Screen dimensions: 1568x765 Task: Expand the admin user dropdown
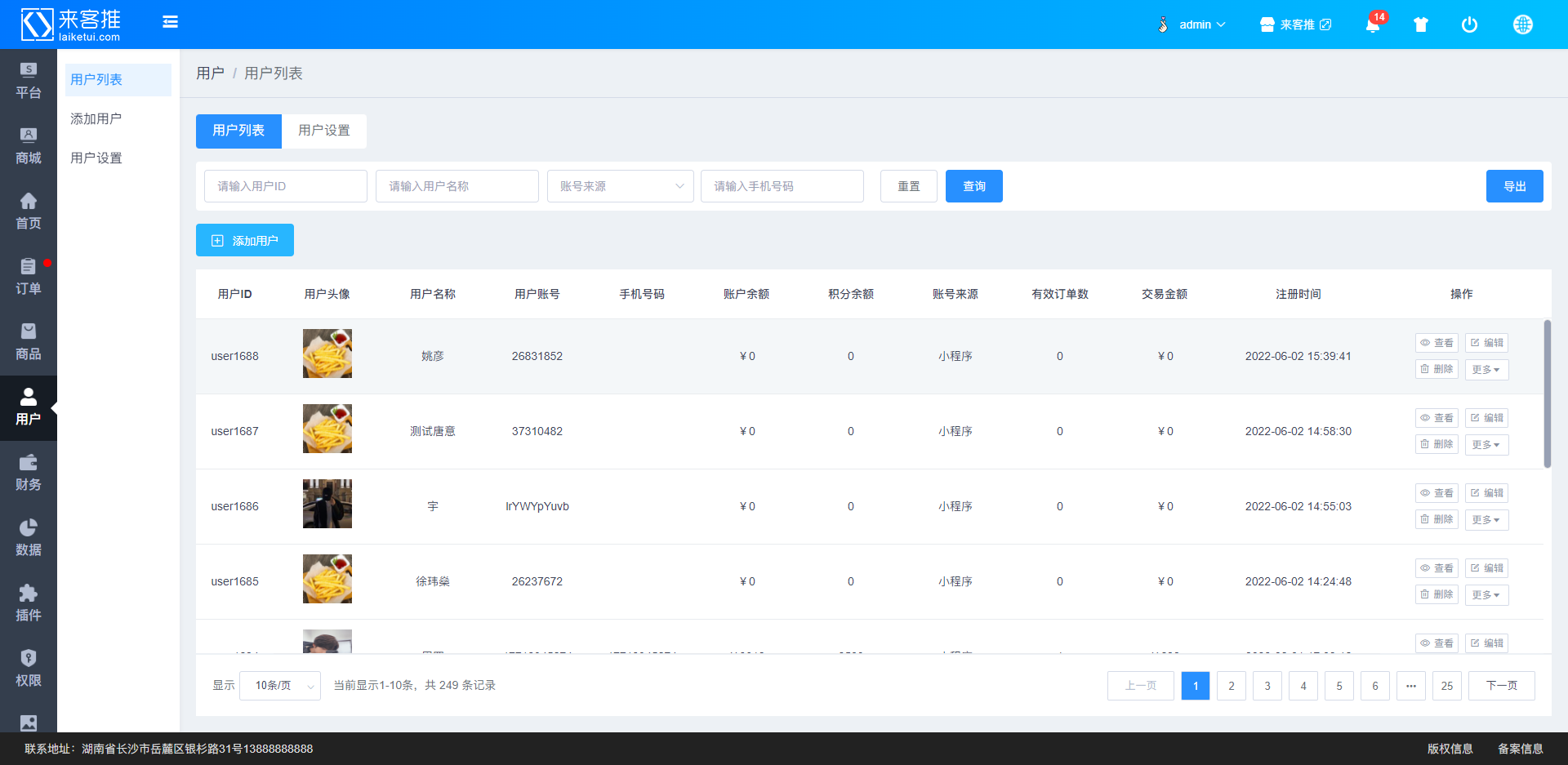(1192, 24)
